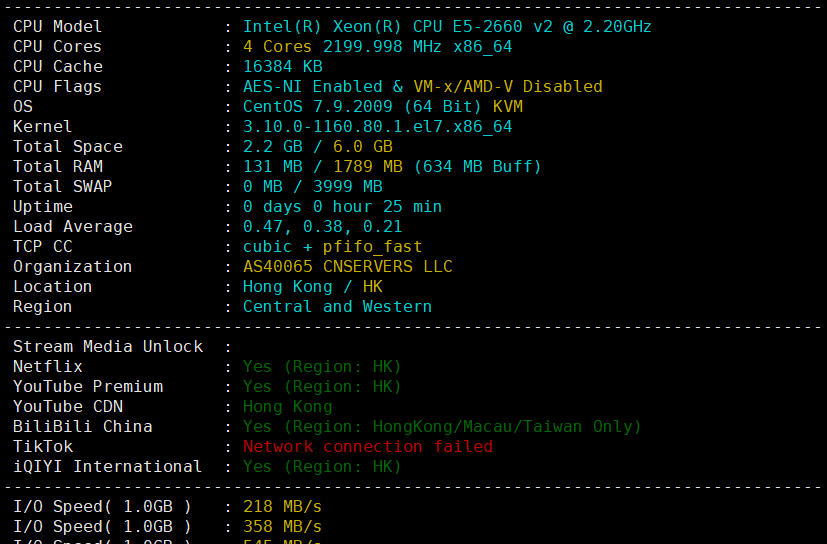Click the iQIYI International result Yes (Region: HK)
The image size is (827, 544).
322,467
